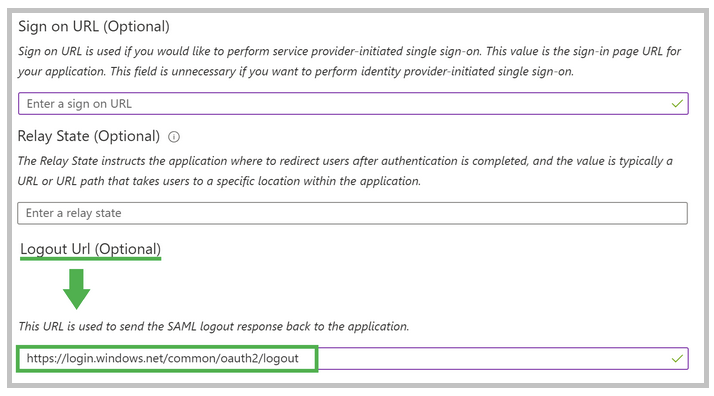
Task: Click the SAML logout response description text
Action: (214, 326)
